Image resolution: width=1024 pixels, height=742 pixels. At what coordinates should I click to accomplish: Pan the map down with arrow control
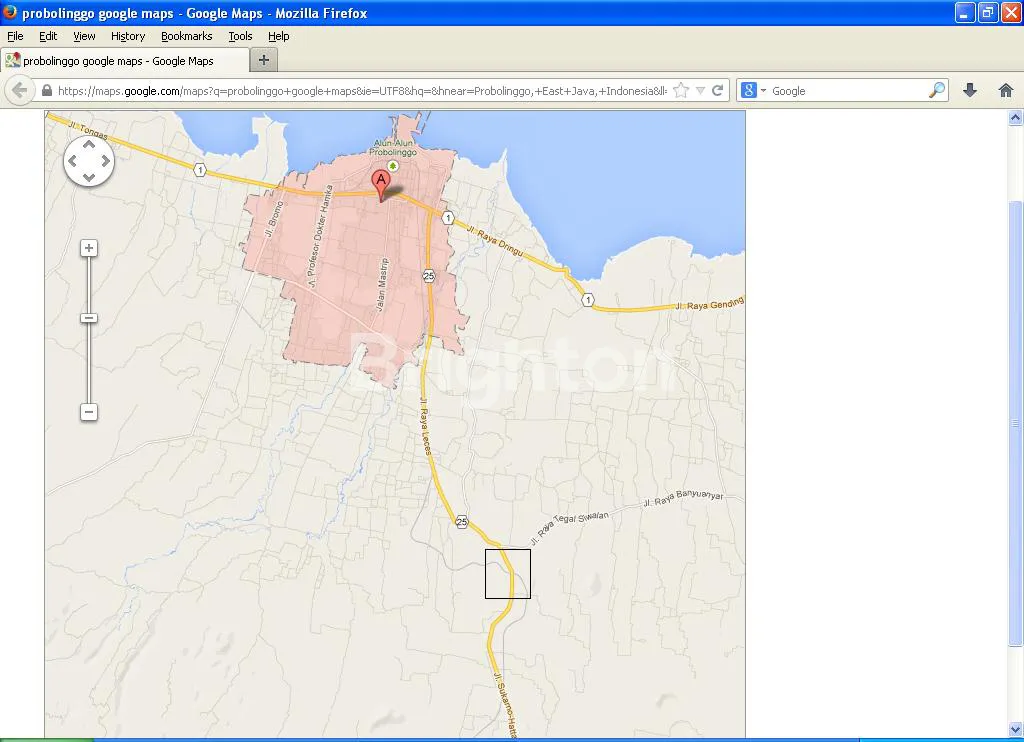[89, 177]
